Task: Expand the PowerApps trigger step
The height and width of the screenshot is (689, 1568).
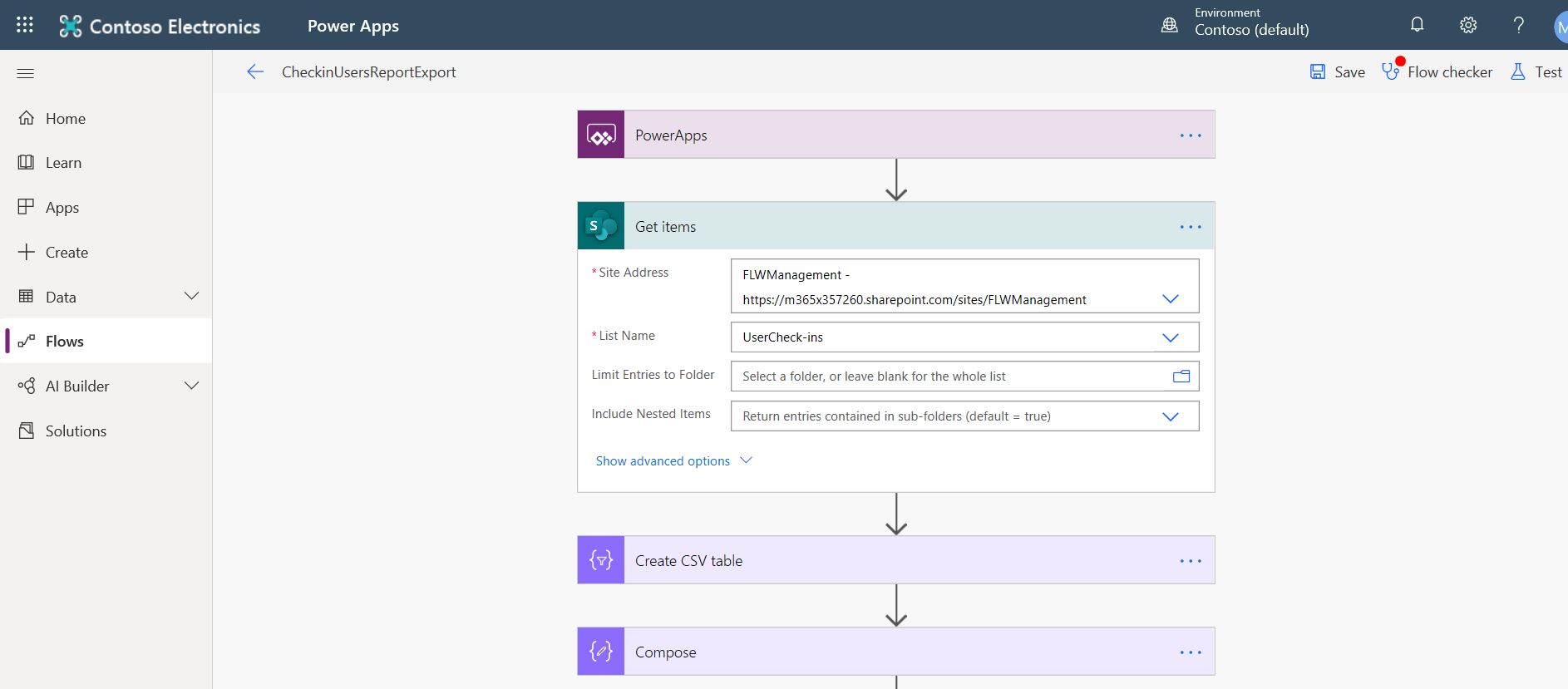Action: (x=896, y=135)
